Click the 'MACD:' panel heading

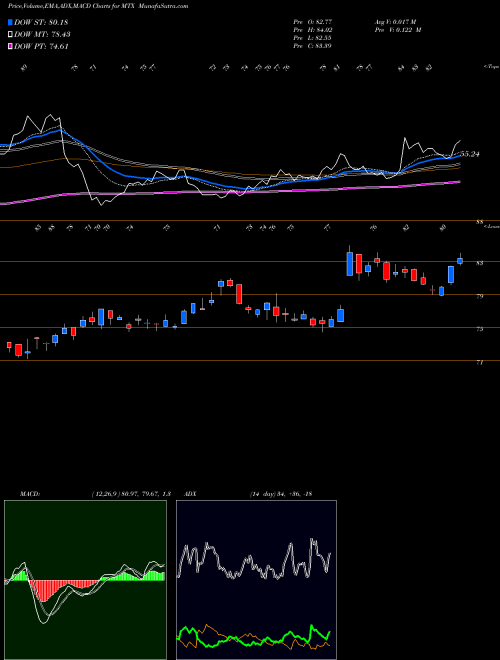pyautogui.click(x=30, y=494)
